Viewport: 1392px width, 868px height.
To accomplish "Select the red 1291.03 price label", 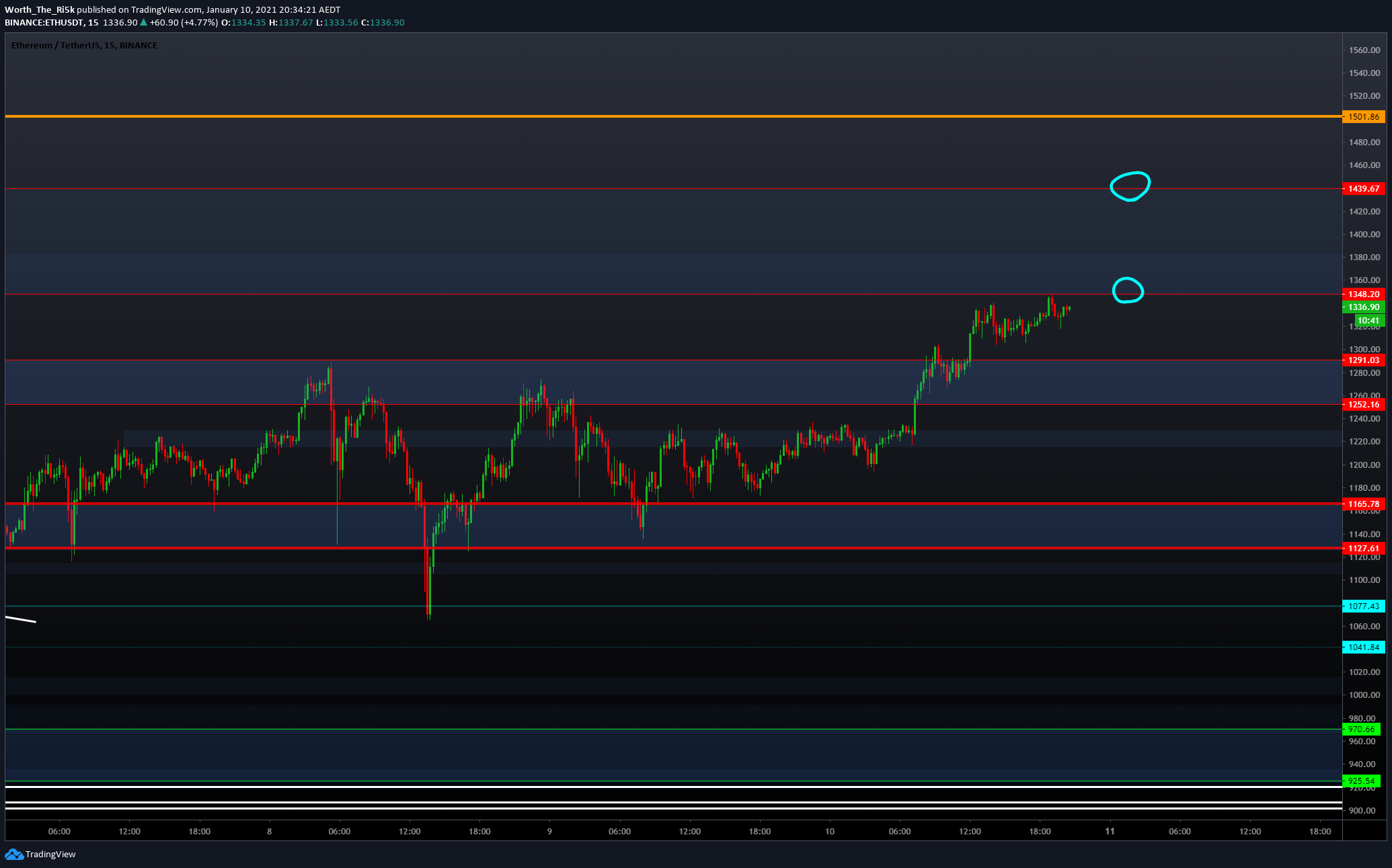I will pos(1363,360).
